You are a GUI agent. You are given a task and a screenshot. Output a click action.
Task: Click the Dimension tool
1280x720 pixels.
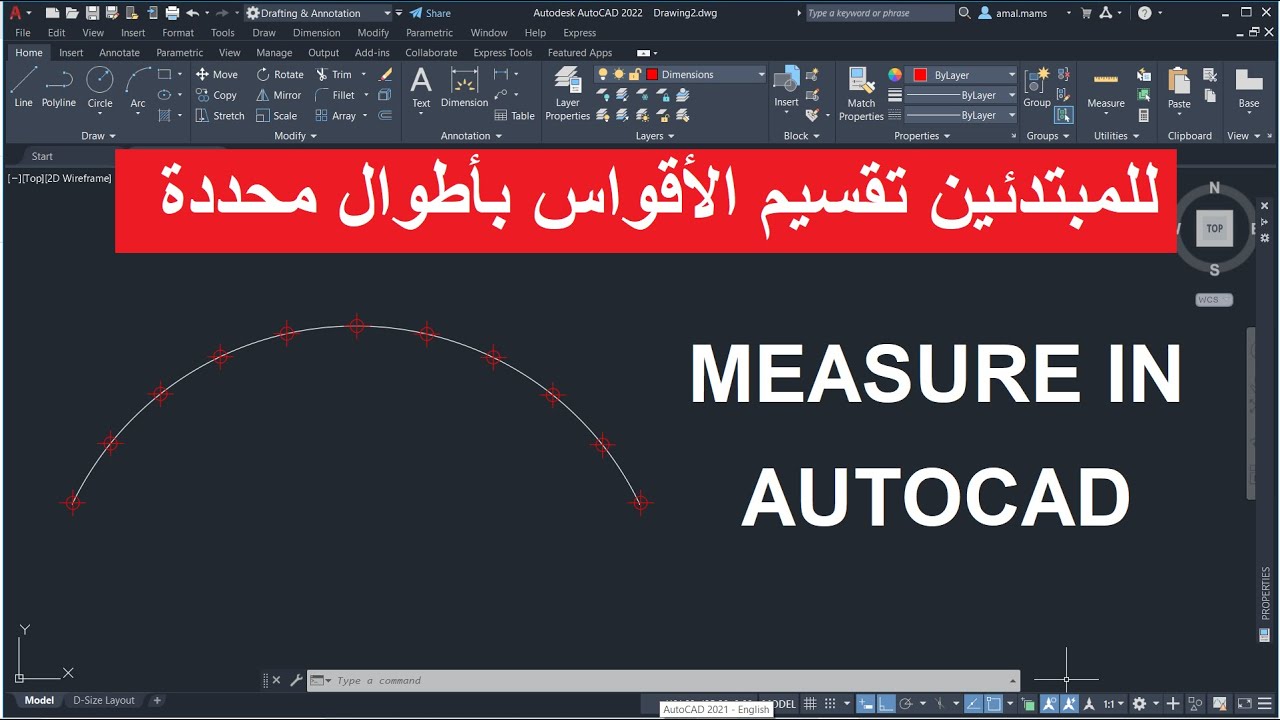[x=464, y=88]
